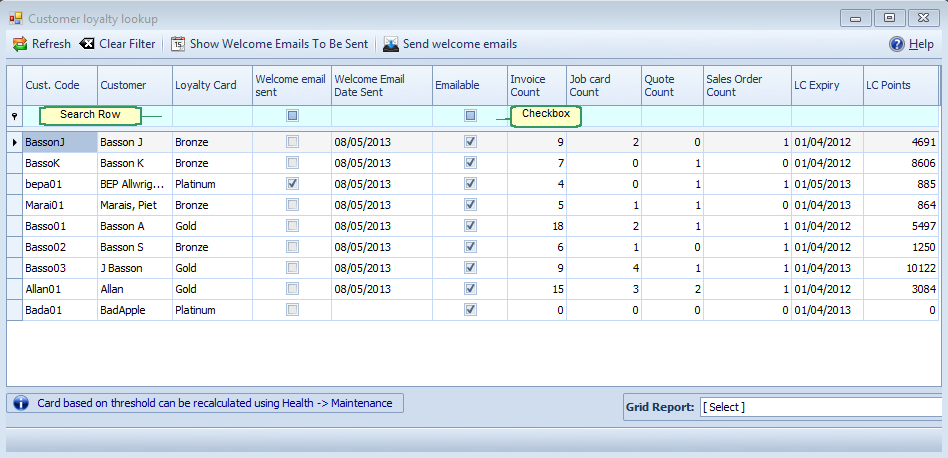Click the Send welcome emails icon
Screen dimensions: 948x458
391,44
